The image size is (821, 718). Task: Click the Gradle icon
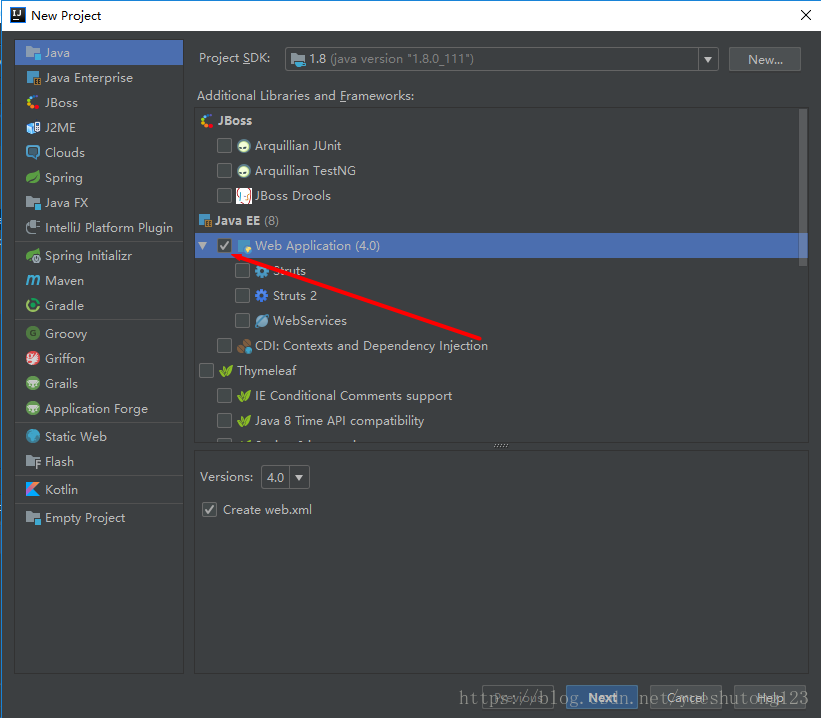click(x=33, y=305)
